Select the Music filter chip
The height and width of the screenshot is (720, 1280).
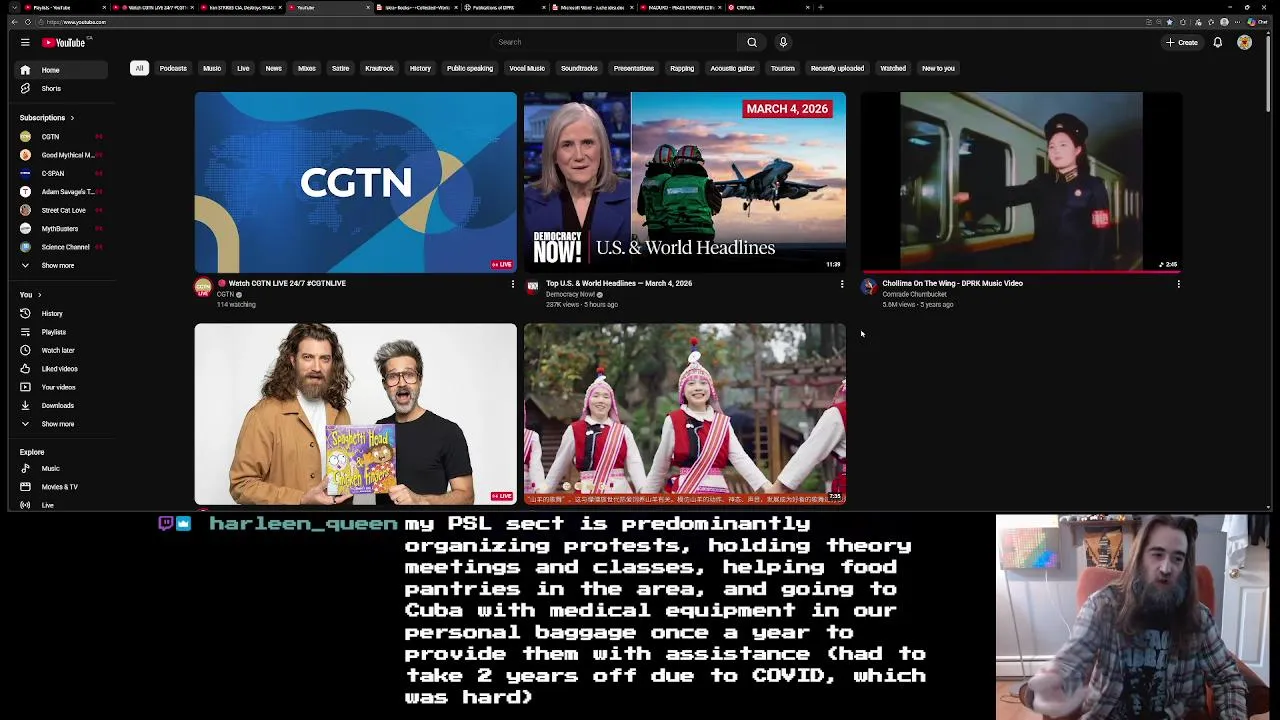point(212,68)
